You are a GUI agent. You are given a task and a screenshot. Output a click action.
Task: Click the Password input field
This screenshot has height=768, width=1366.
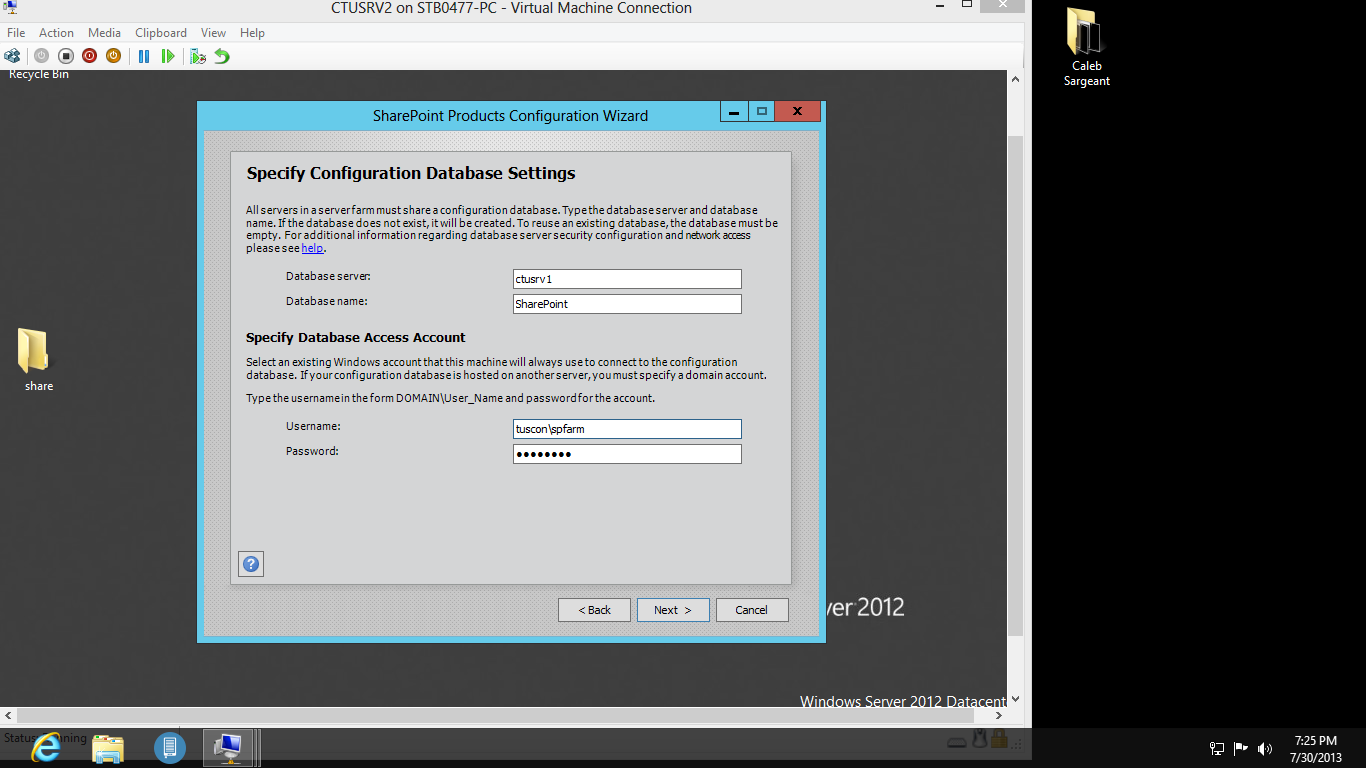click(x=627, y=454)
